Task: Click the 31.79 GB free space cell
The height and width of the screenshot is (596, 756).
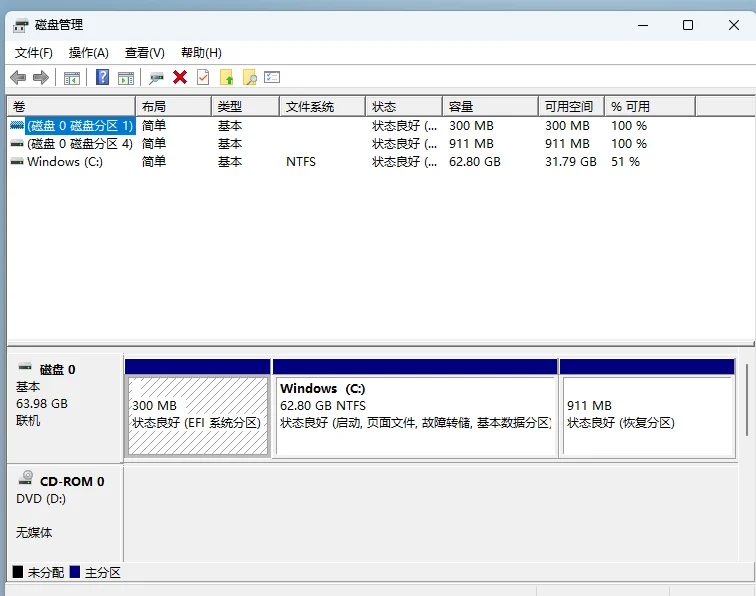Action: [571, 162]
